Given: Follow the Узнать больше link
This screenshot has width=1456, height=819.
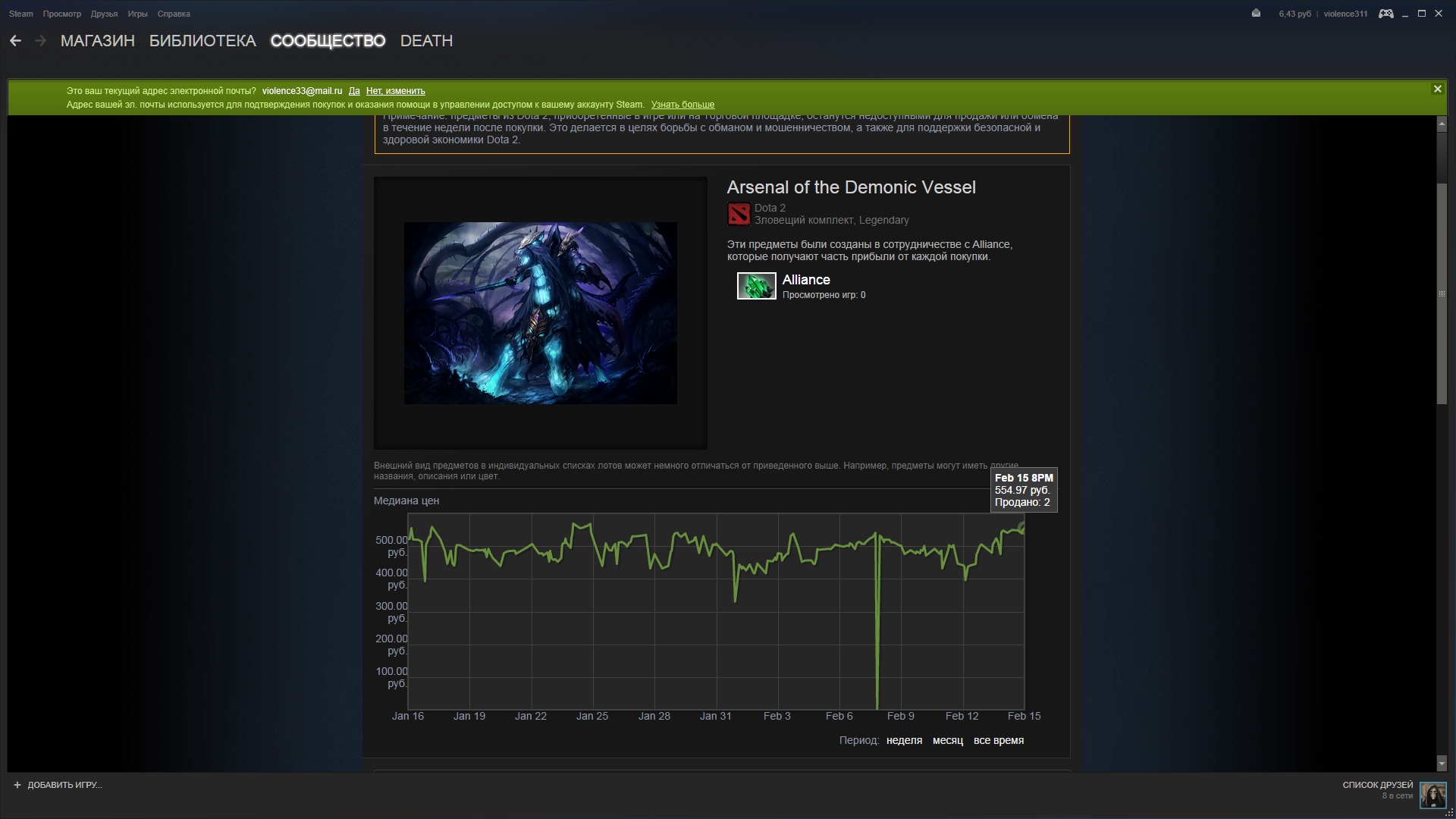Looking at the screenshot, I should tap(682, 105).
